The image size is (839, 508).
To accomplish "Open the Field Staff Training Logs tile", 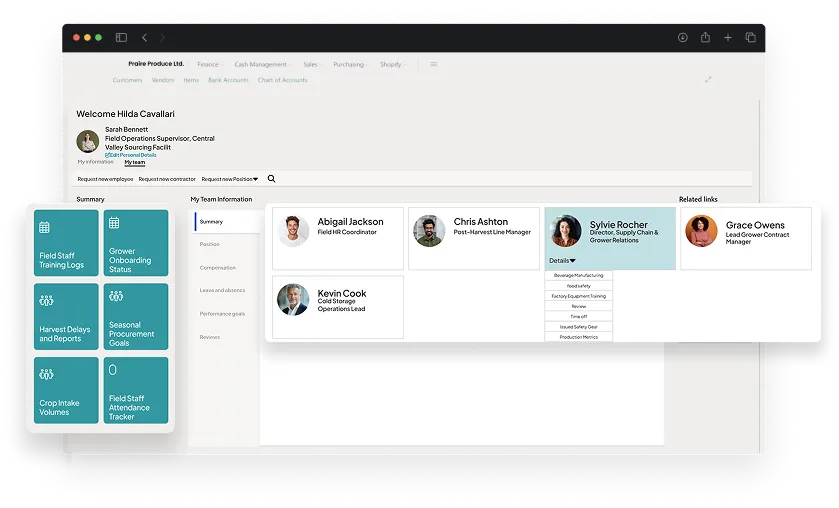I will pyautogui.click(x=65, y=243).
